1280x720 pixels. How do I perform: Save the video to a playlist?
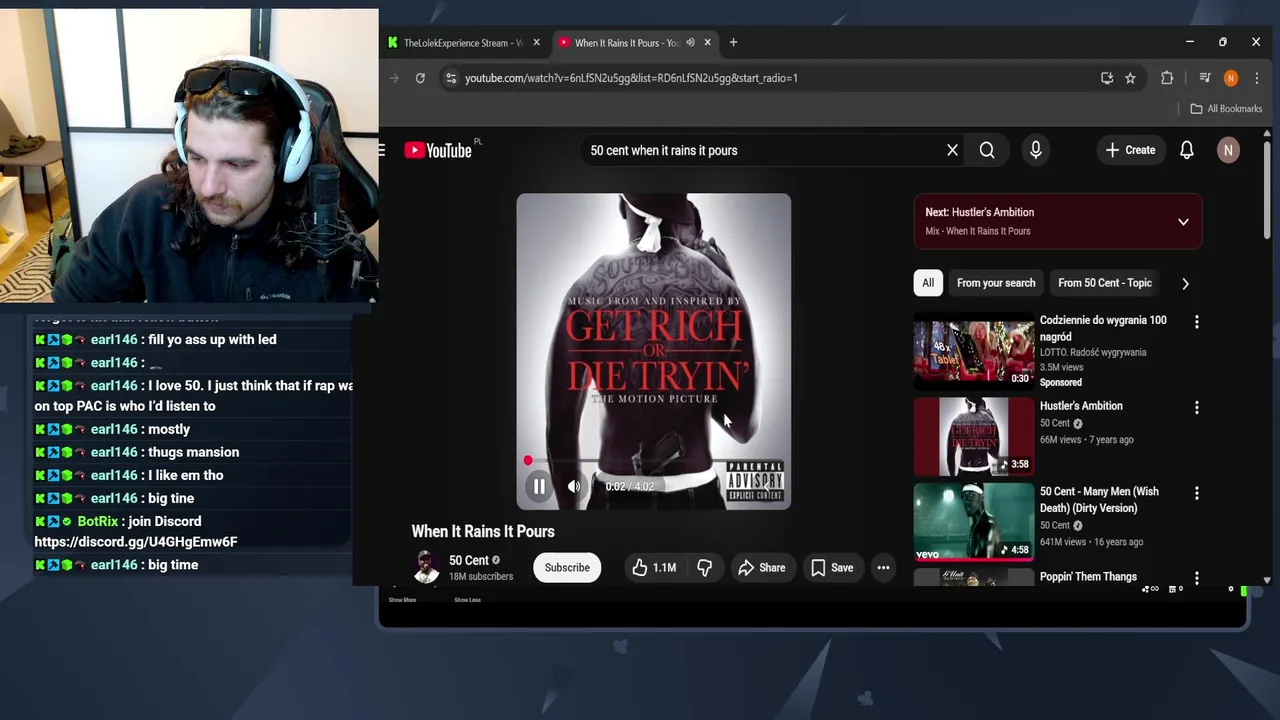point(832,568)
